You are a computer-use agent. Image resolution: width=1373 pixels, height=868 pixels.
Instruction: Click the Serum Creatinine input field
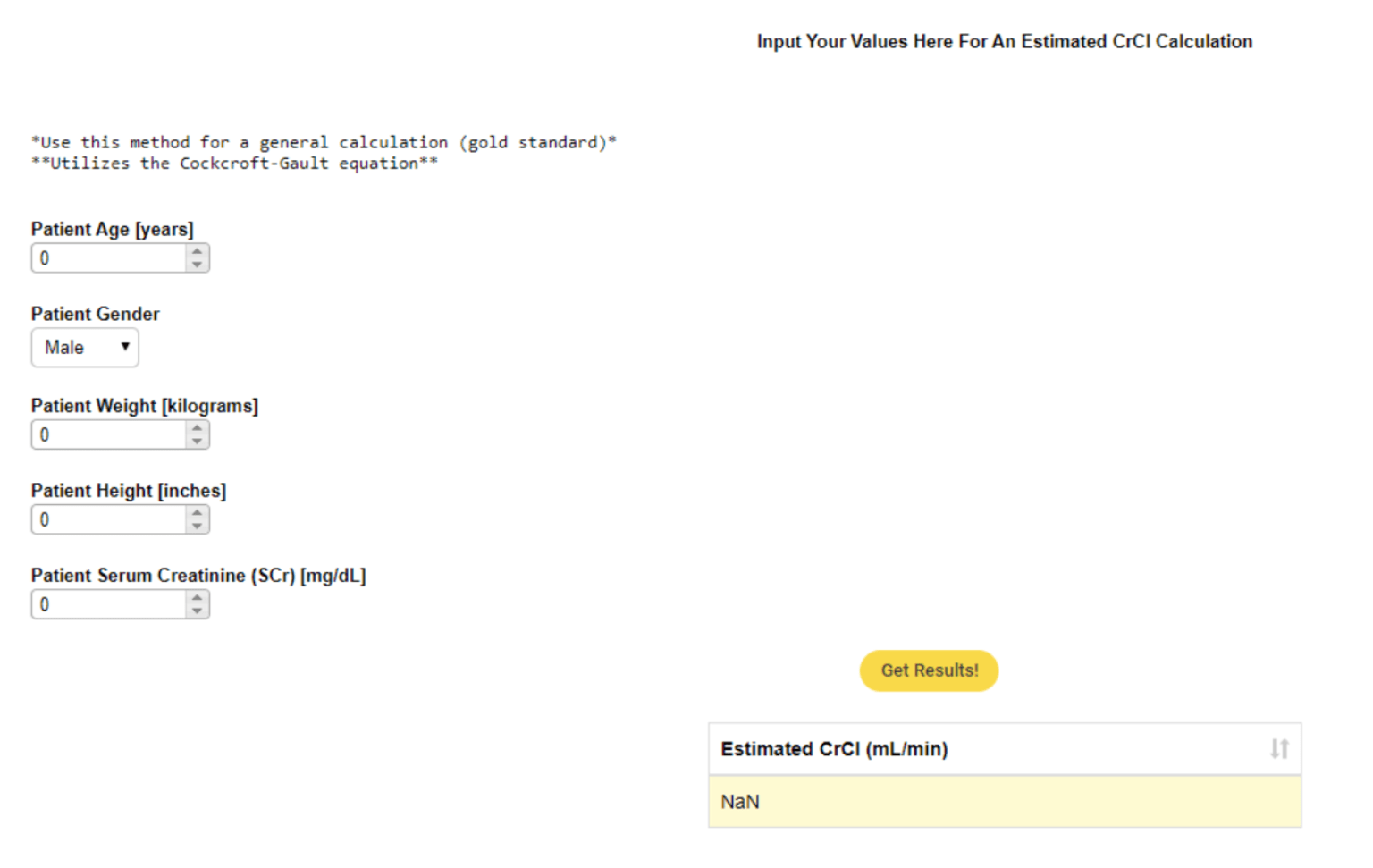click(x=120, y=604)
